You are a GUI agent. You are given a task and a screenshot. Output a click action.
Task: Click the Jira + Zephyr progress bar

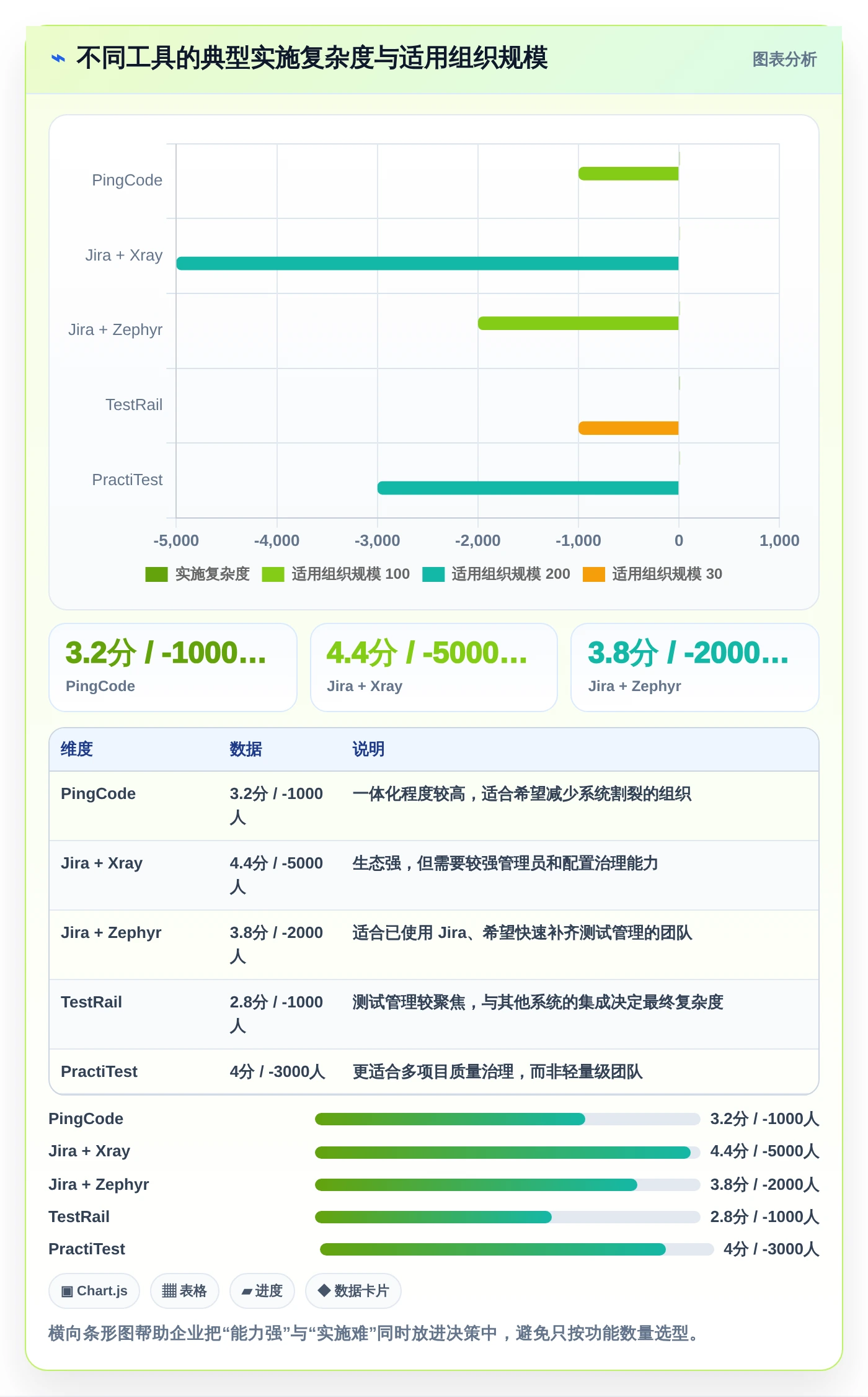(x=507, y=1185)
